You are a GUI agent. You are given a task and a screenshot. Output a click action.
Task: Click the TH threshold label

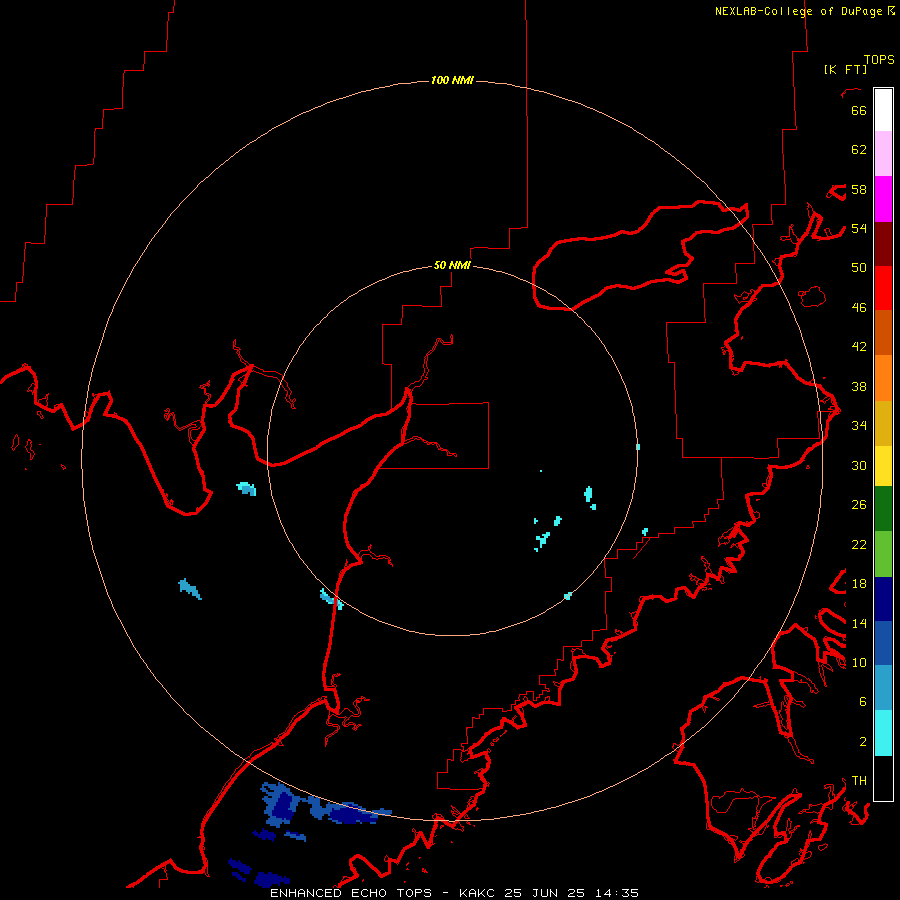[859, 781]
